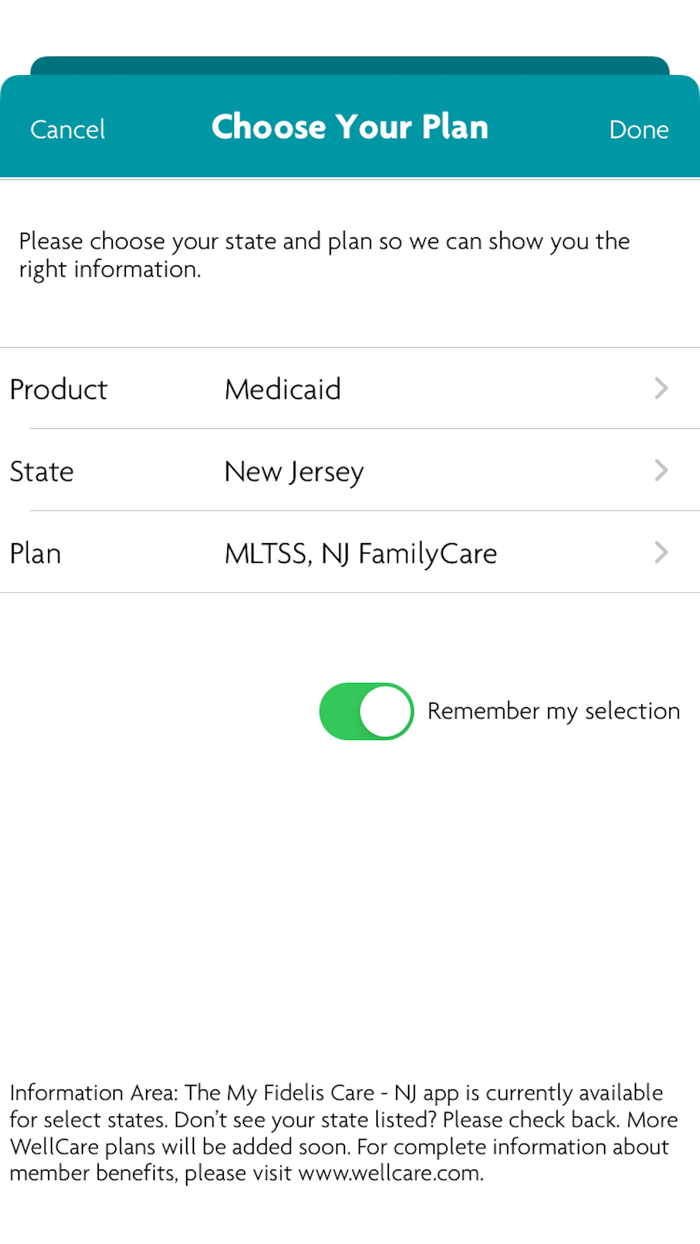Screen dimensions: 700x1244
Task: Click the Plan row label
Action: pos(35,553)
